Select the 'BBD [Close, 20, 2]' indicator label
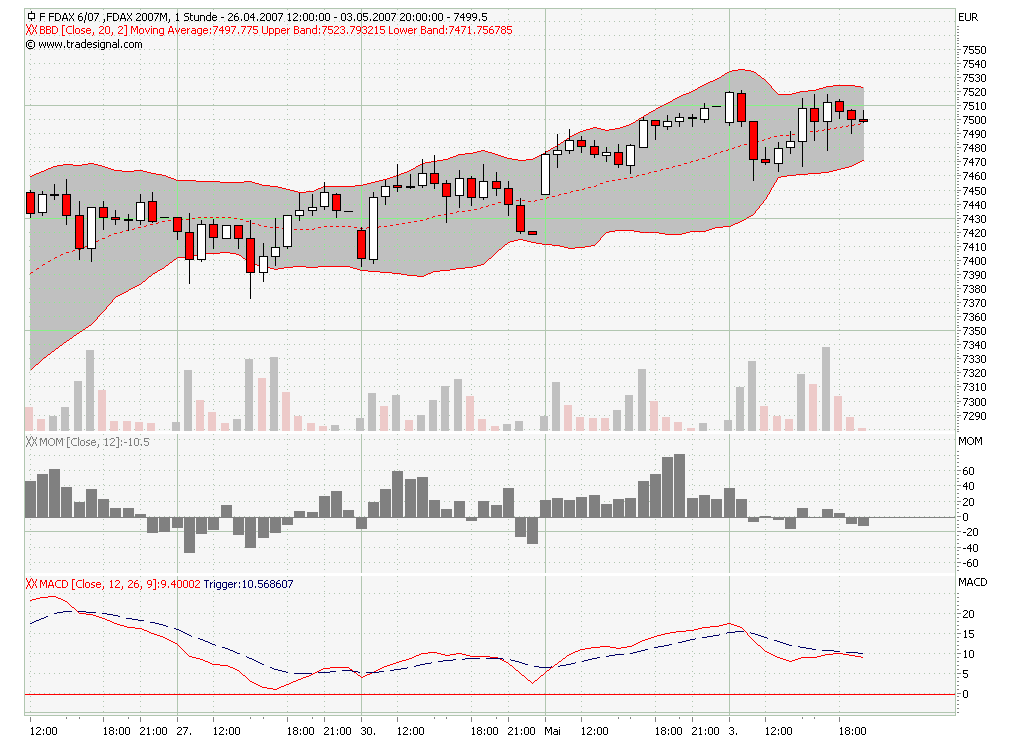Image resolution: width=1014 pixels, height=748 pixels. point(83,30)
